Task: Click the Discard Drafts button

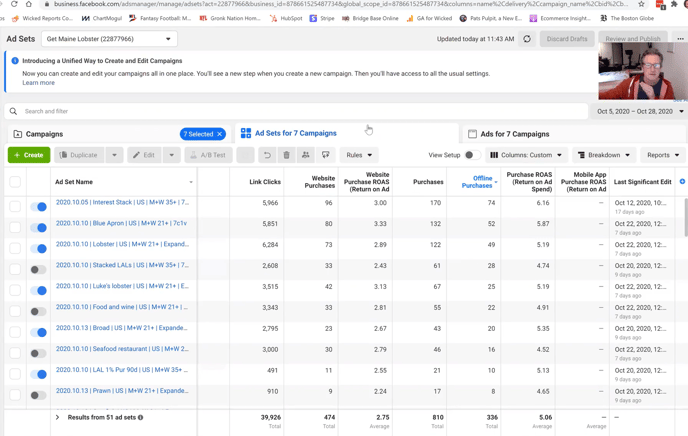Action: (x=567, y=39)
